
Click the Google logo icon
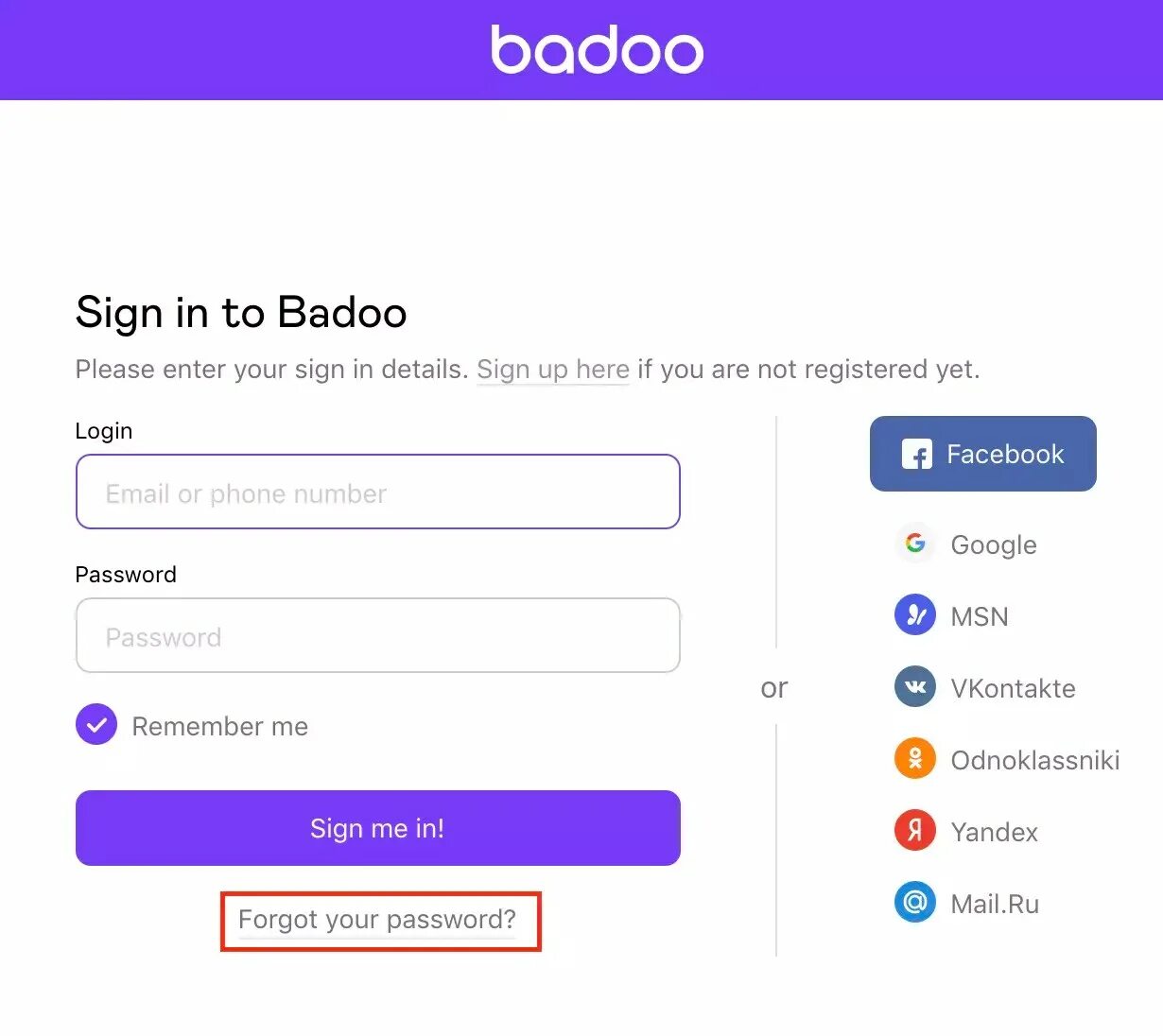[915, 544]
